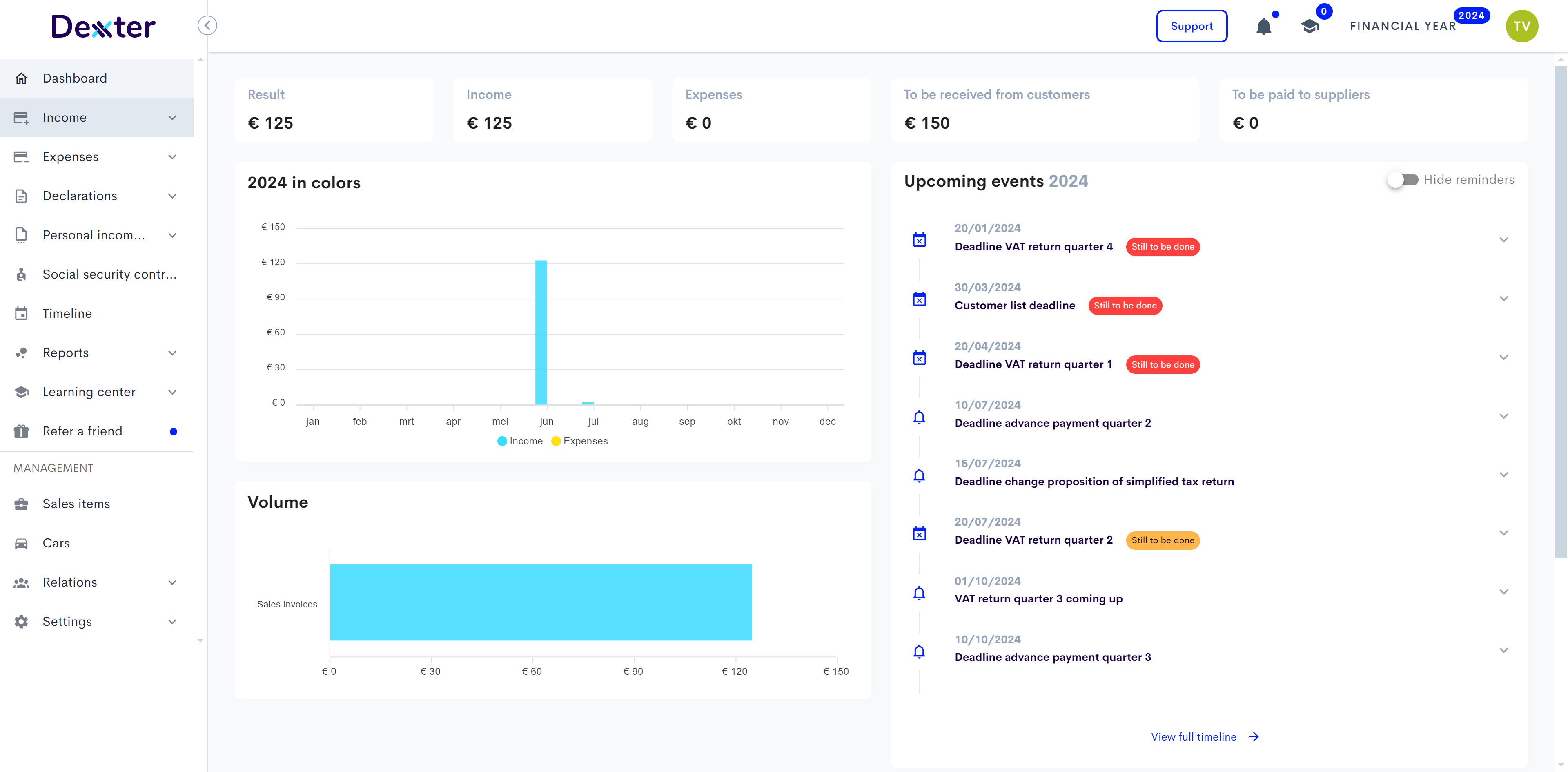Expand Deadline VAT return quarter 1 event

(x=1503, y=357)
